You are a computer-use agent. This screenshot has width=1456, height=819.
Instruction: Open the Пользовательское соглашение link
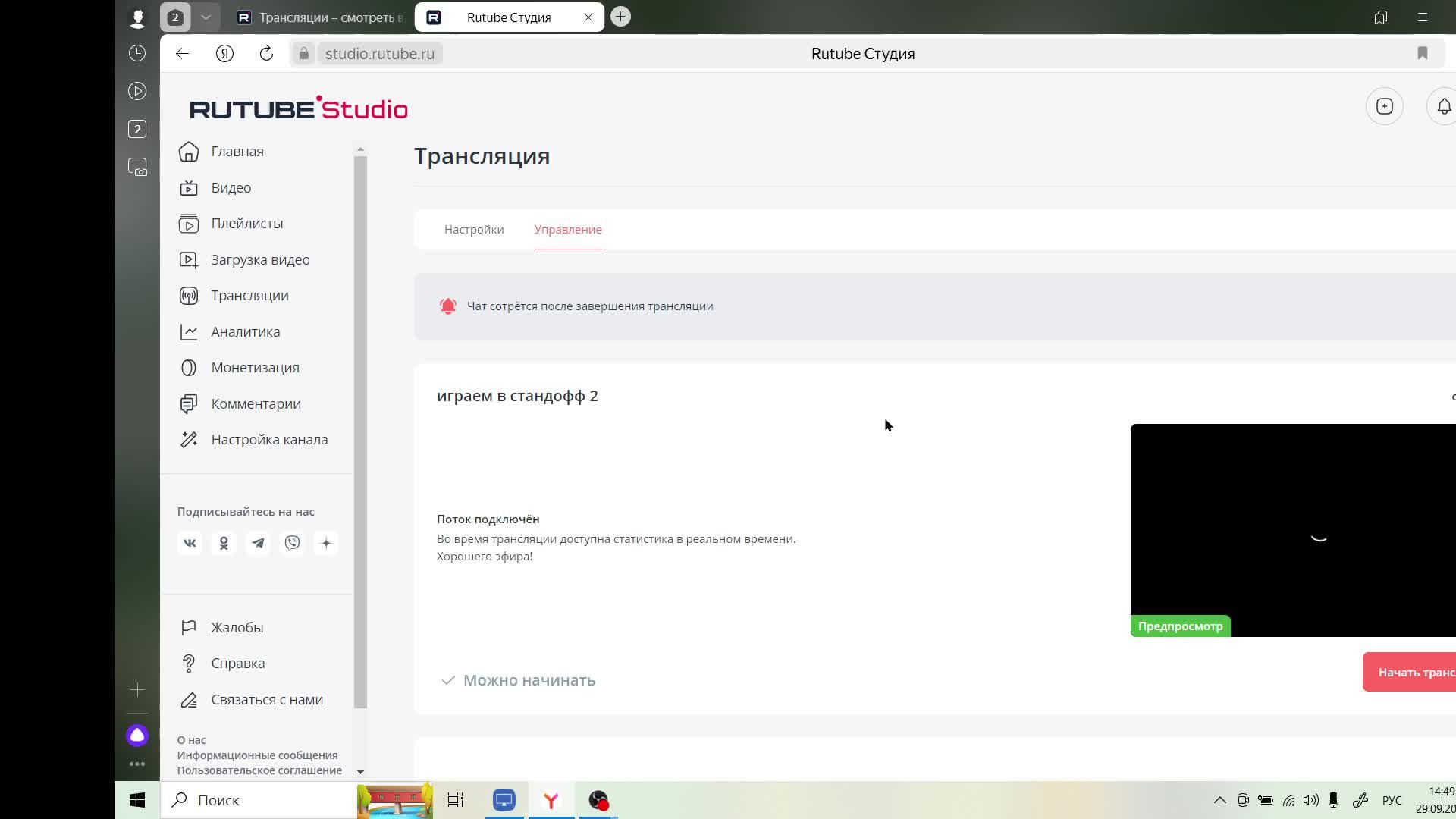259,770
